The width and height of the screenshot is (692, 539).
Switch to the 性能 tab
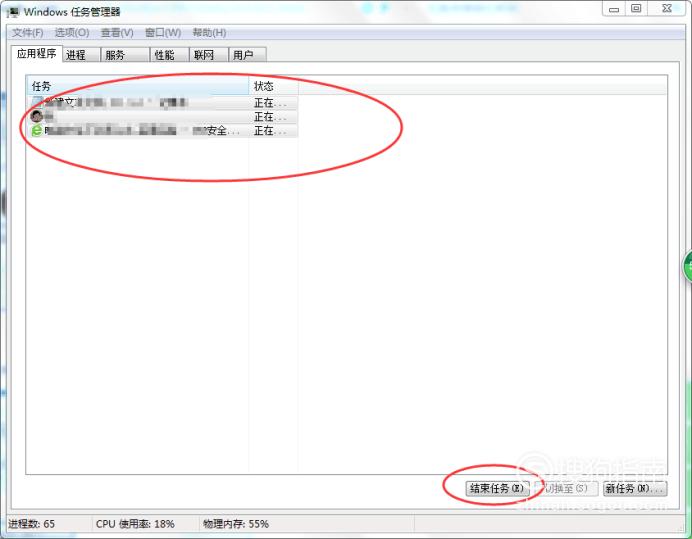(169, 55)
